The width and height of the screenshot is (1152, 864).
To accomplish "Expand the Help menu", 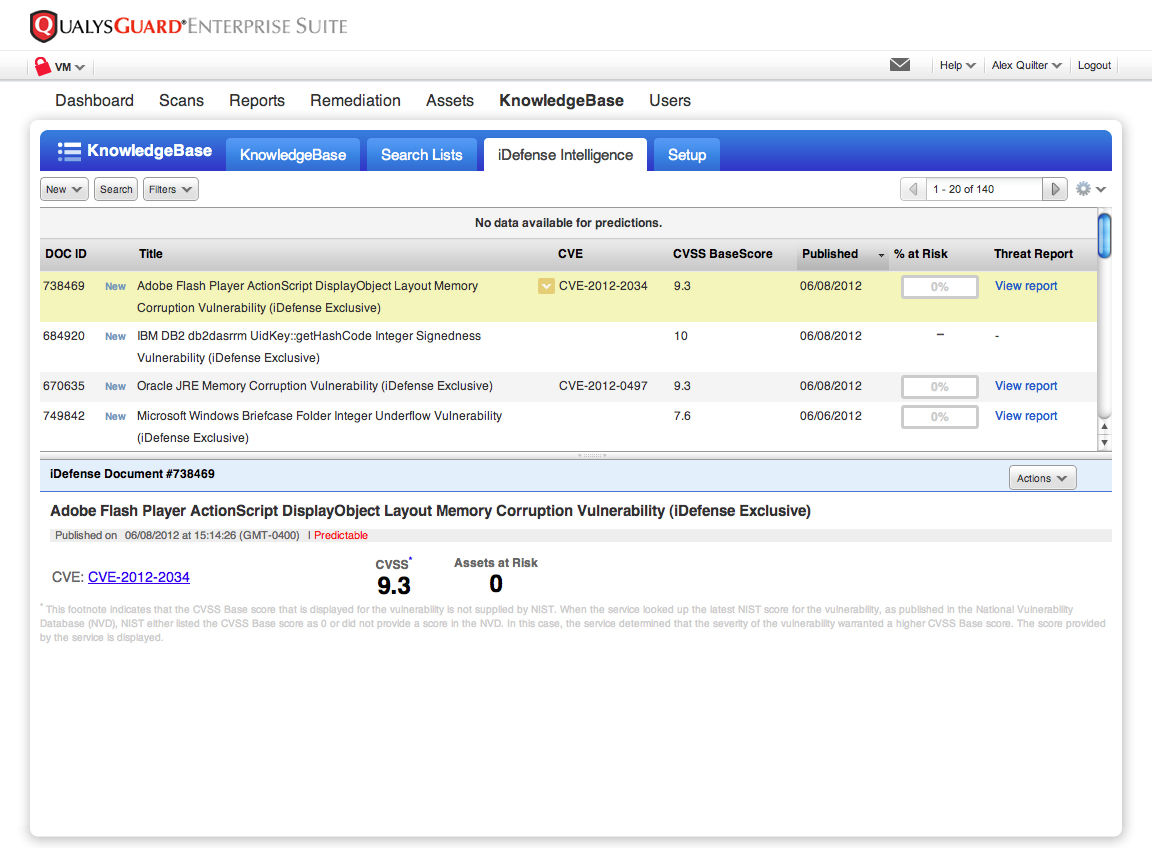I will [x=957, y=65].
